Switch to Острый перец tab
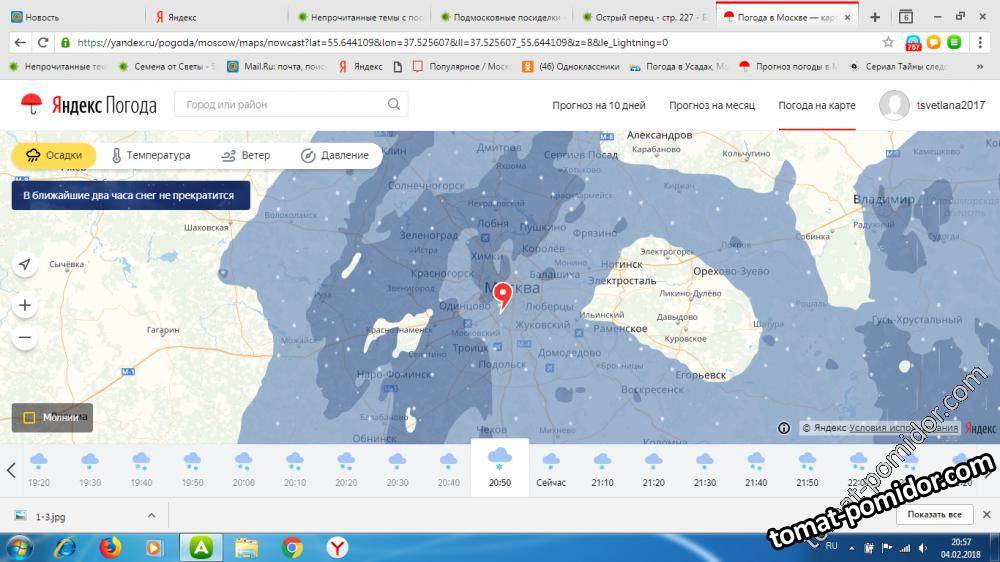The width and height of the screenshot is (1000, 562). pyautogui.click(x=644, y=17)
